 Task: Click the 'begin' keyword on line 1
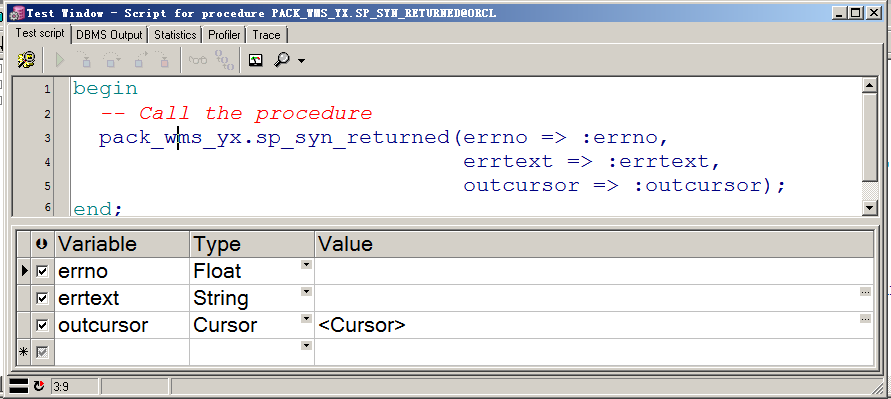coord(105,89)
